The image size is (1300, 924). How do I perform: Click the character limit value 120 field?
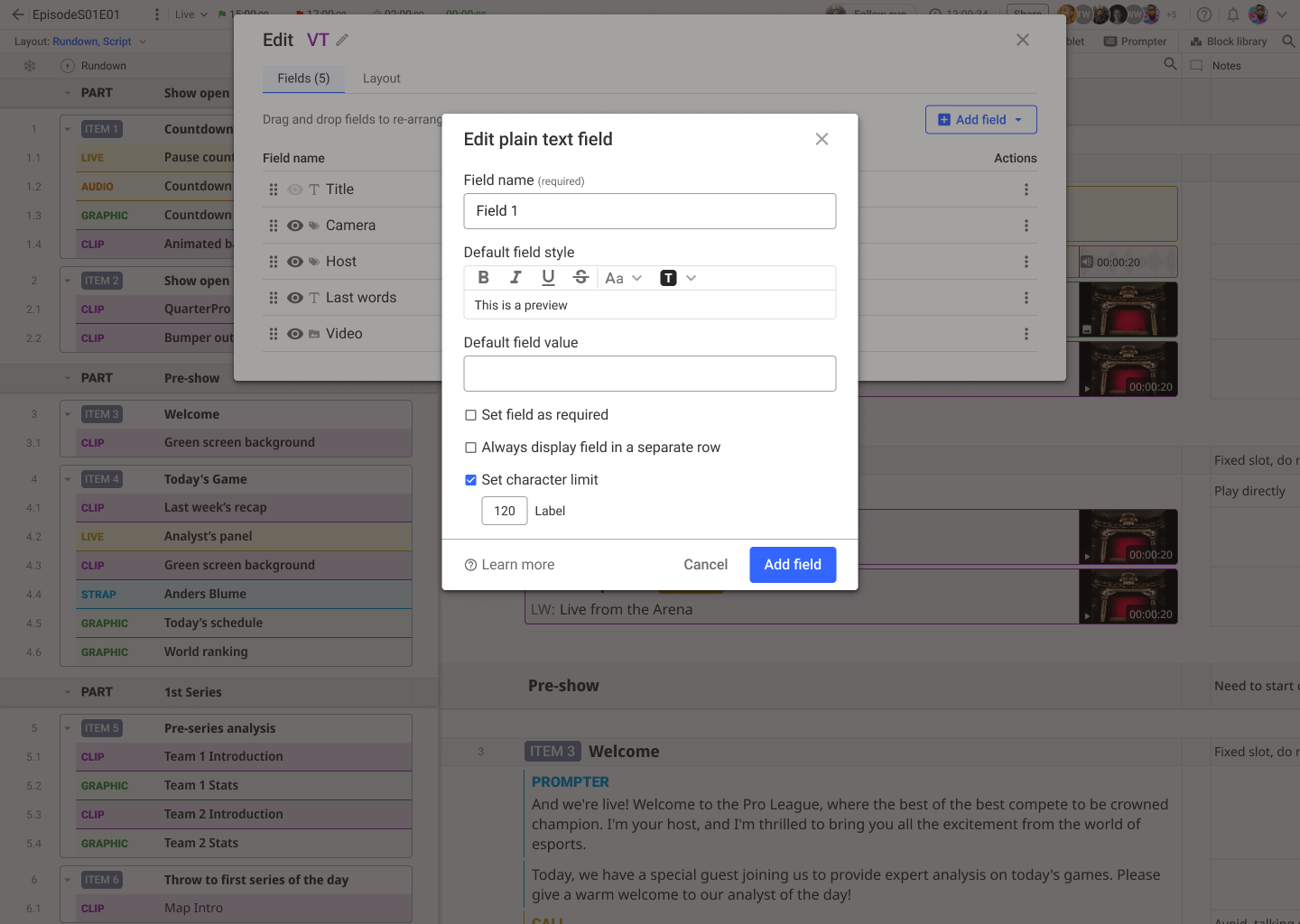pyautogui.click(x=505, y=511)
